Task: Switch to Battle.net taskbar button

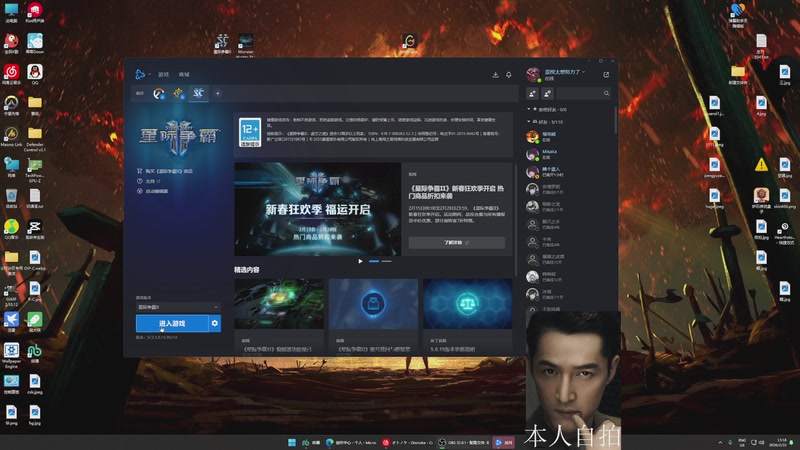Action: [x=504, y=442]
